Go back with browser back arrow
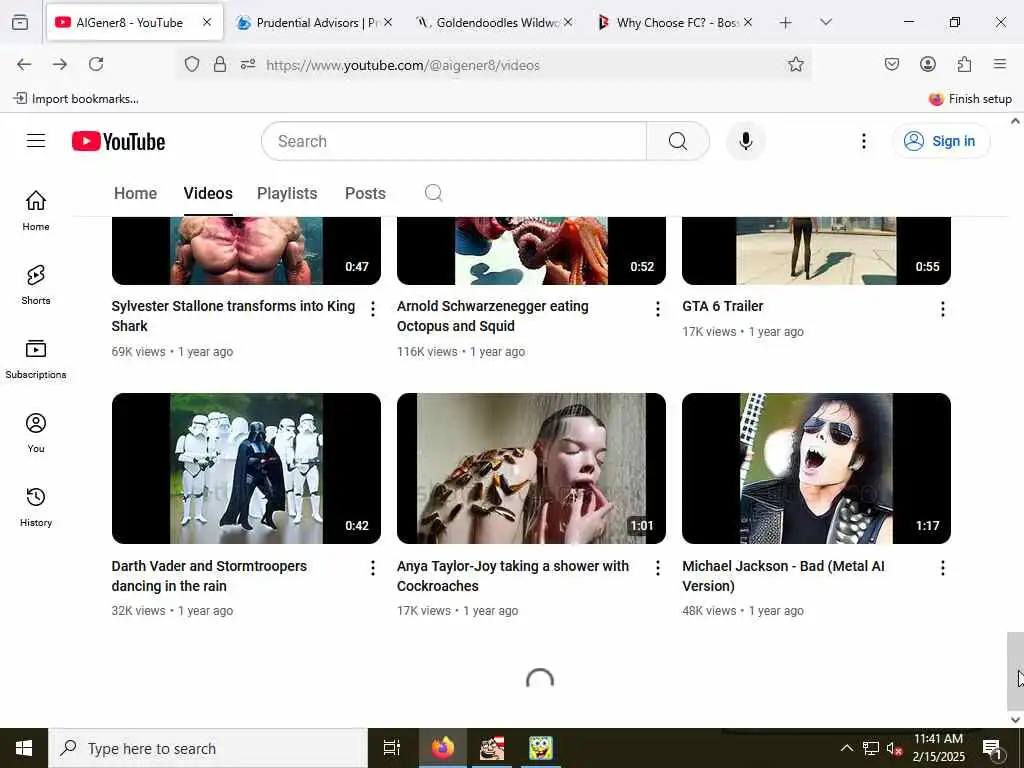 point(24,64)
